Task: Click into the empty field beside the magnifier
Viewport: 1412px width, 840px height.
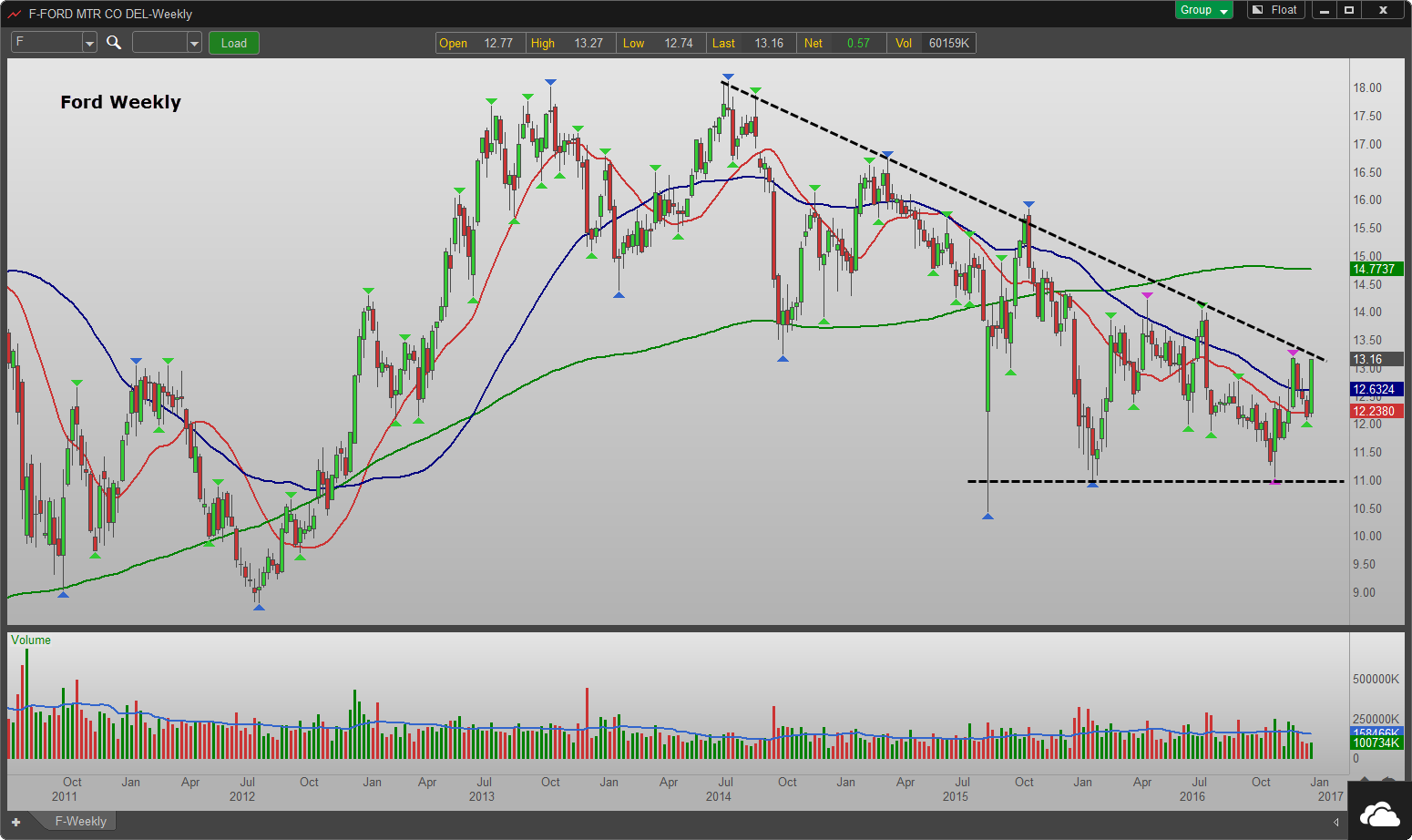Action: coord(160,43)
